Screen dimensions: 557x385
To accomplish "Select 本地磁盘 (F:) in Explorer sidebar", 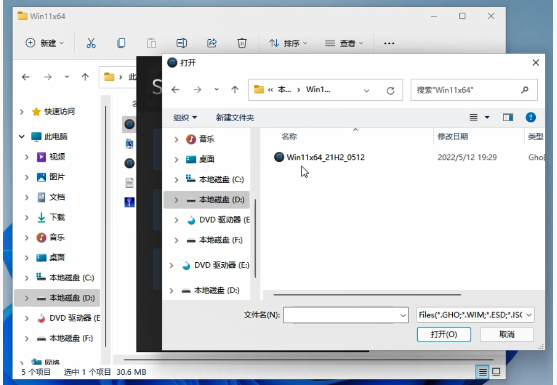I will click(65, 338).
